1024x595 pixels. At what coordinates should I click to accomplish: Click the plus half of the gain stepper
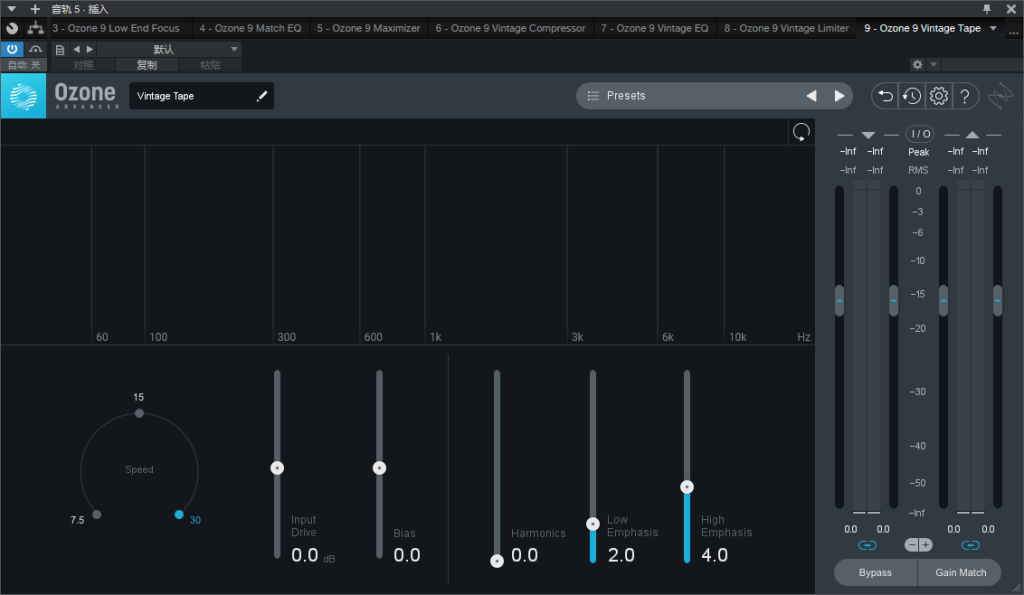925,545
